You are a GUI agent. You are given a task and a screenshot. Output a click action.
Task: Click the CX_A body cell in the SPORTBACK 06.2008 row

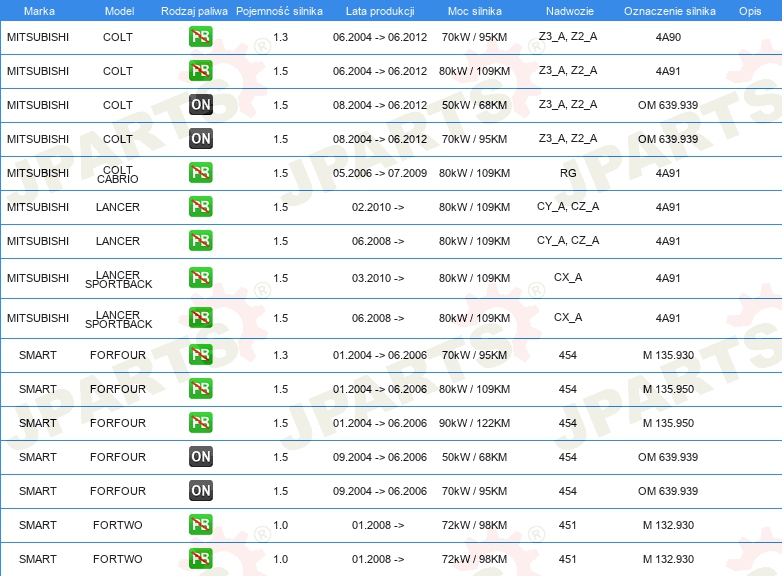[x=568, y=317]
